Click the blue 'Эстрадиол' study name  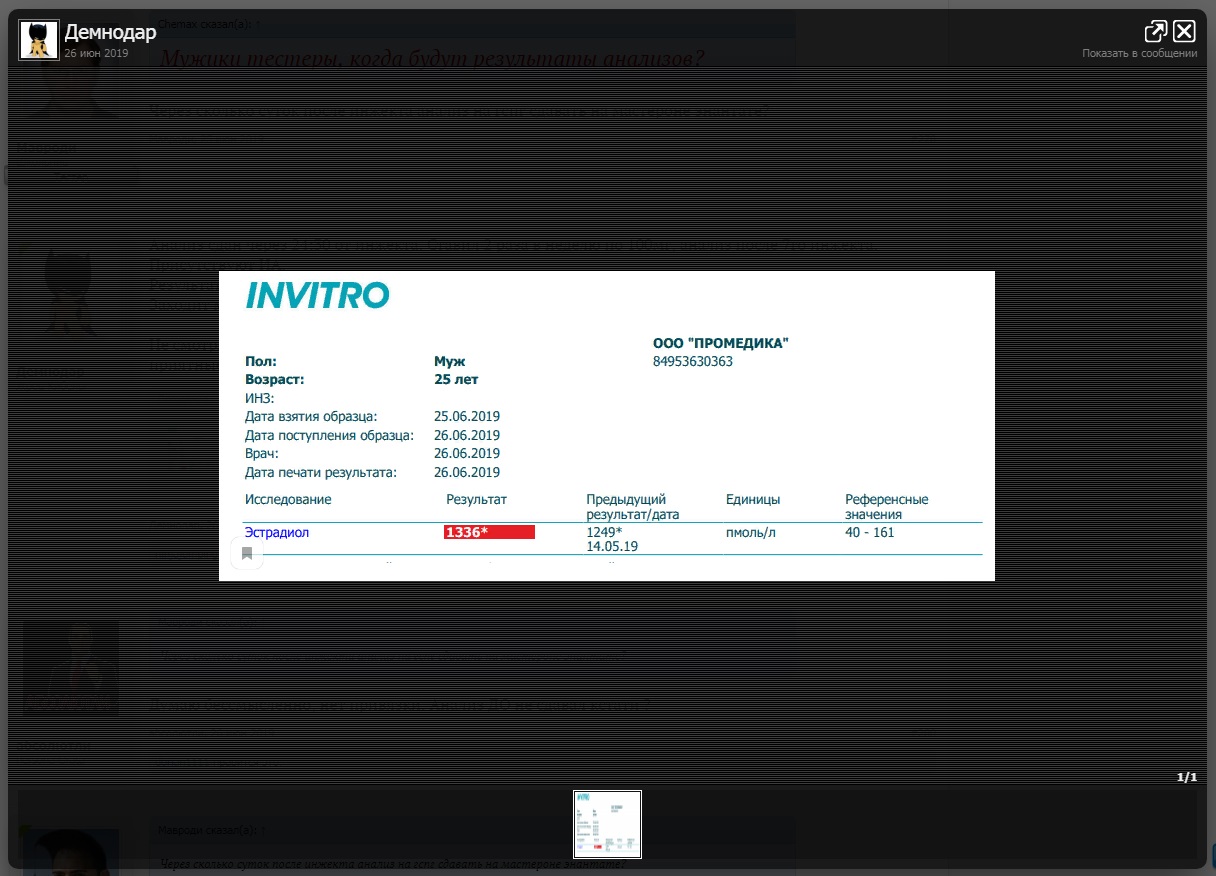277,533
